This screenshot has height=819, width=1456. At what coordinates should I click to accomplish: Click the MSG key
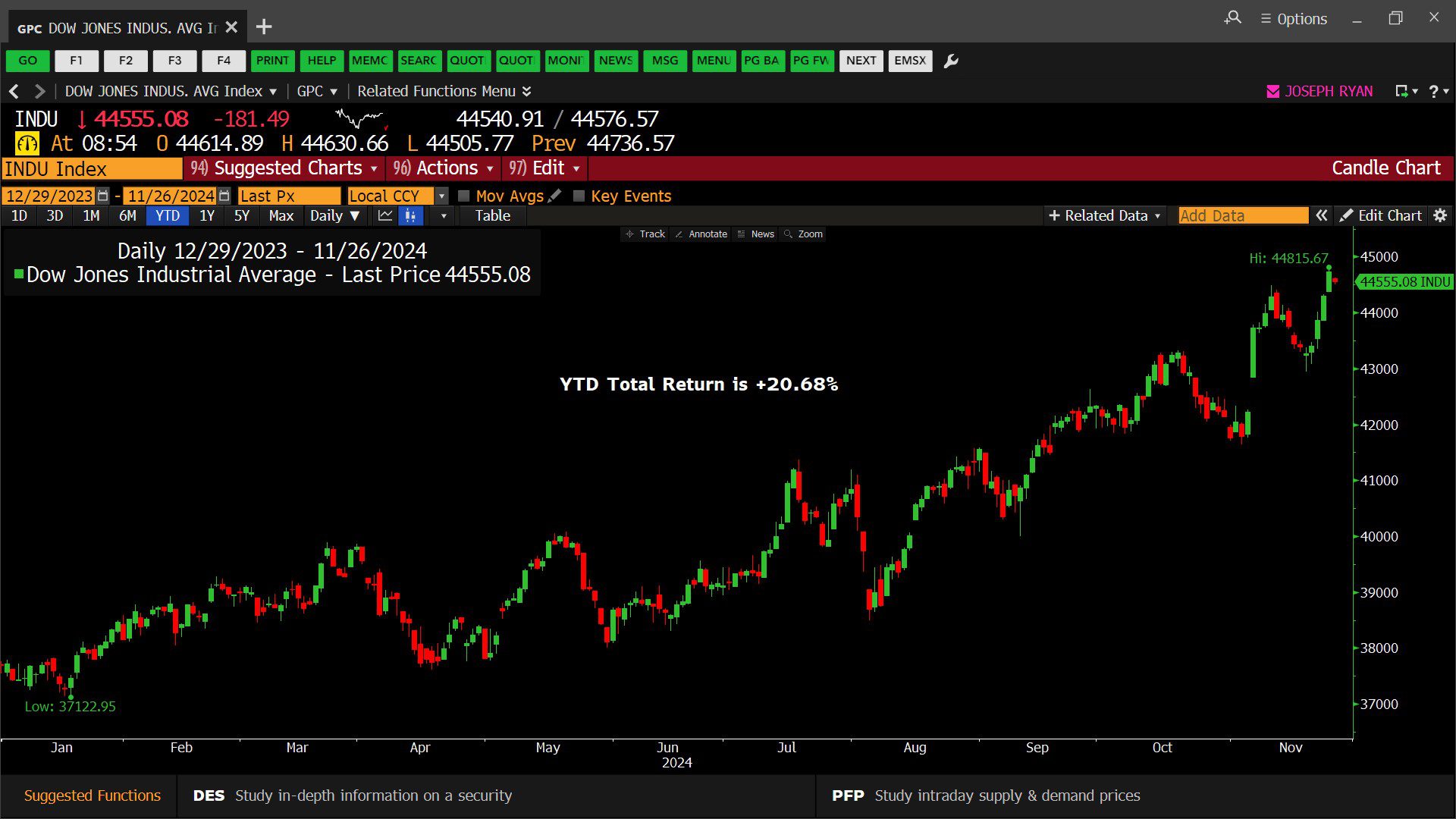tap(665, 61)
